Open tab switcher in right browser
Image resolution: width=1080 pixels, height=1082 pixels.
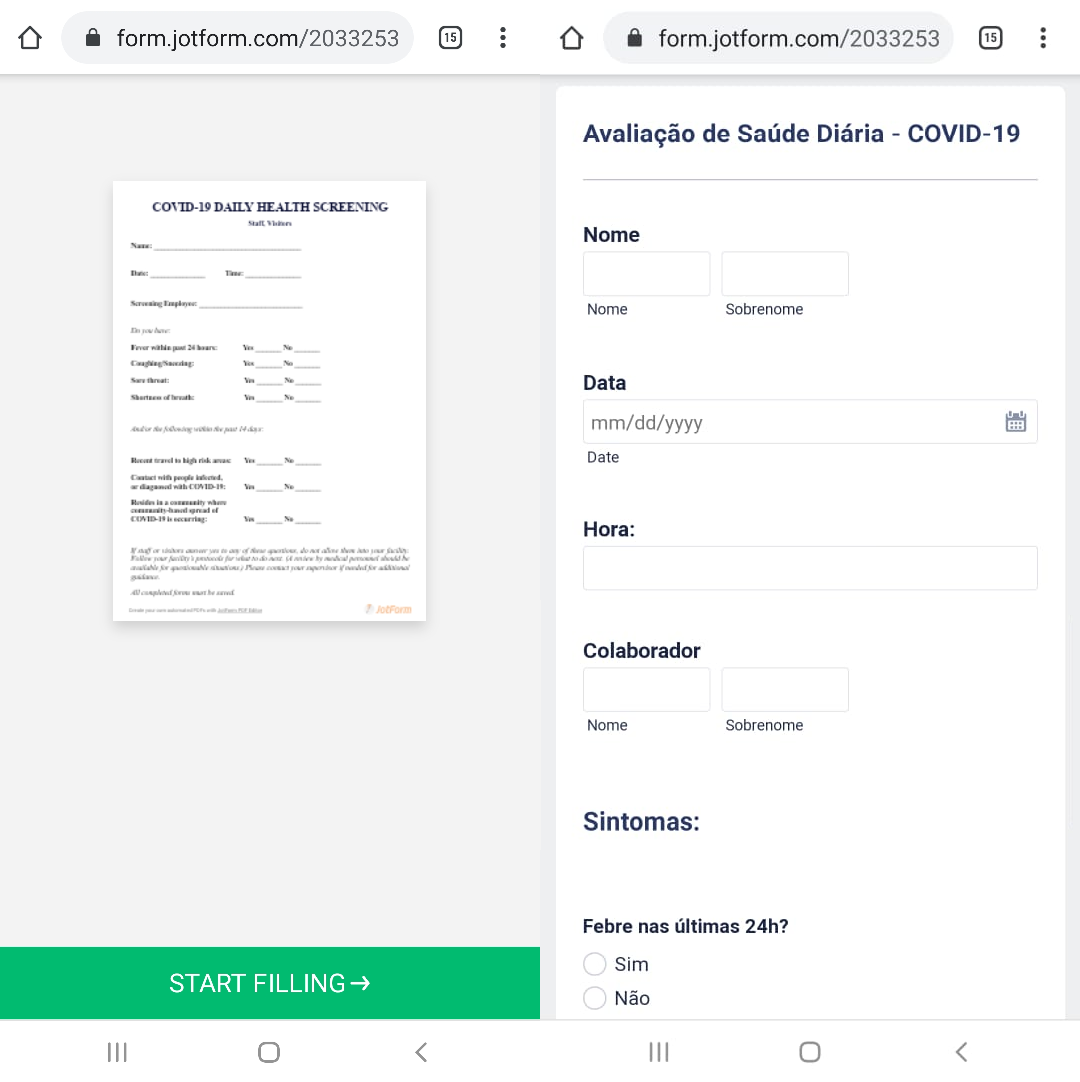(x=990, y=38)
